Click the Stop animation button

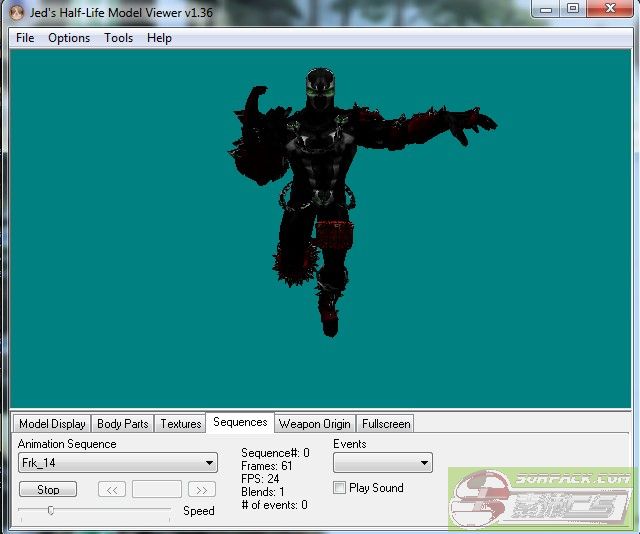(x=48, y=490)
